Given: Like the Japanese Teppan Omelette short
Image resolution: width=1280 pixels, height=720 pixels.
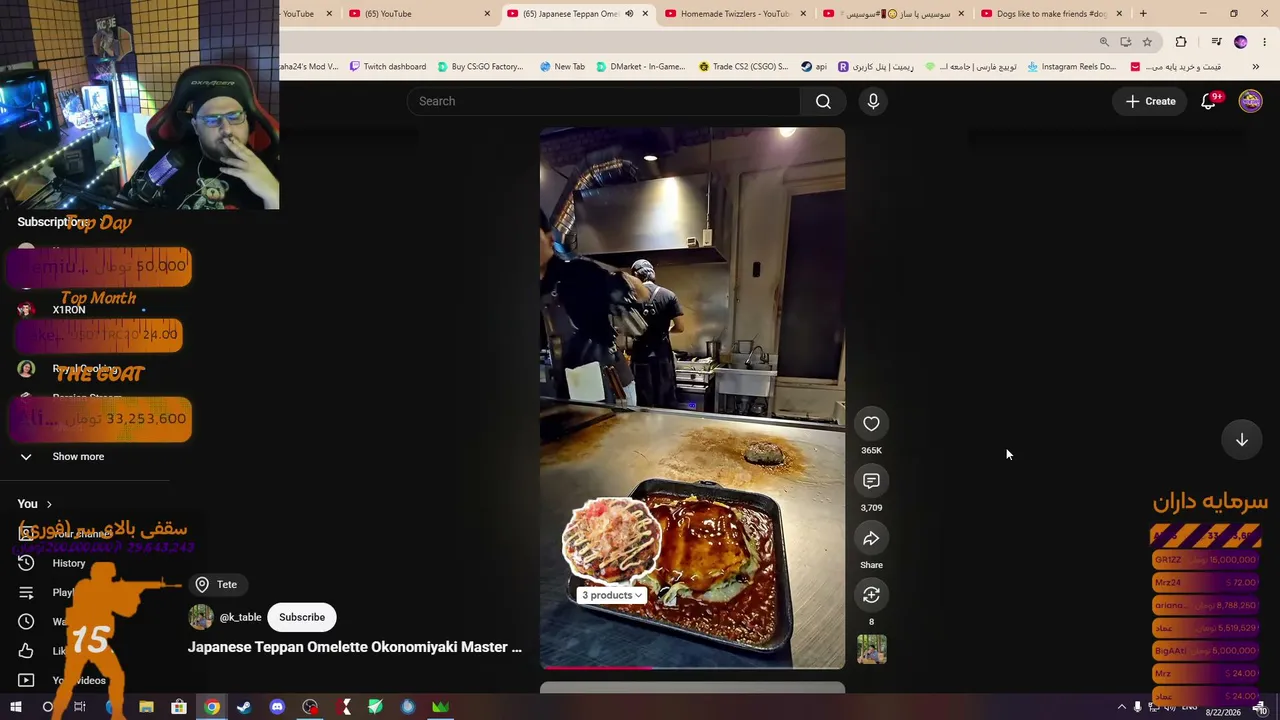Looking at the screenshot, I should [871, 424].
